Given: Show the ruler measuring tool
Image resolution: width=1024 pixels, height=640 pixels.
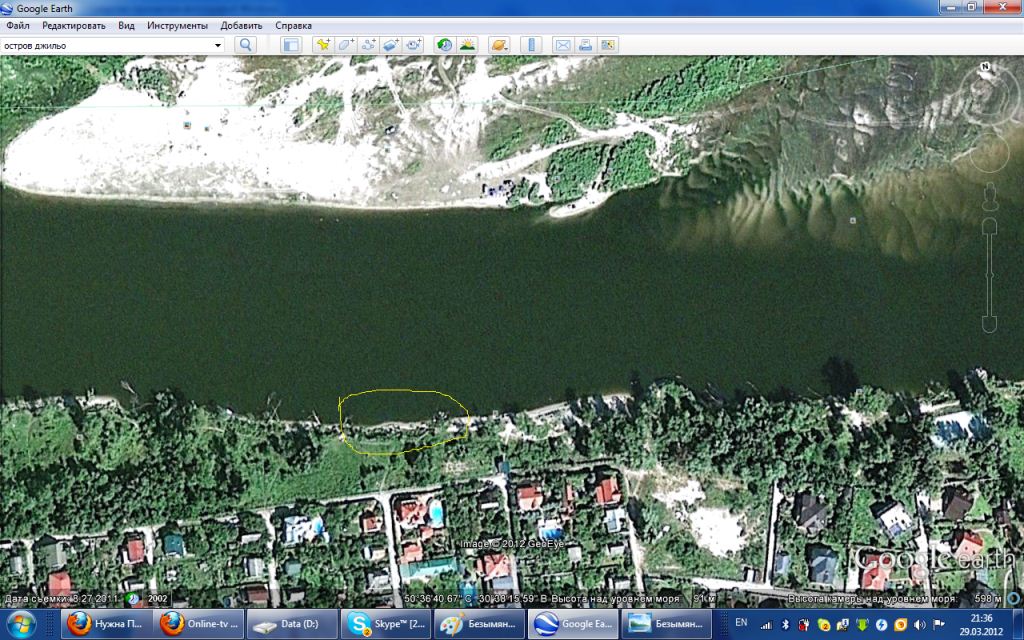Looking at the screenshot, I should click(532, 45).
